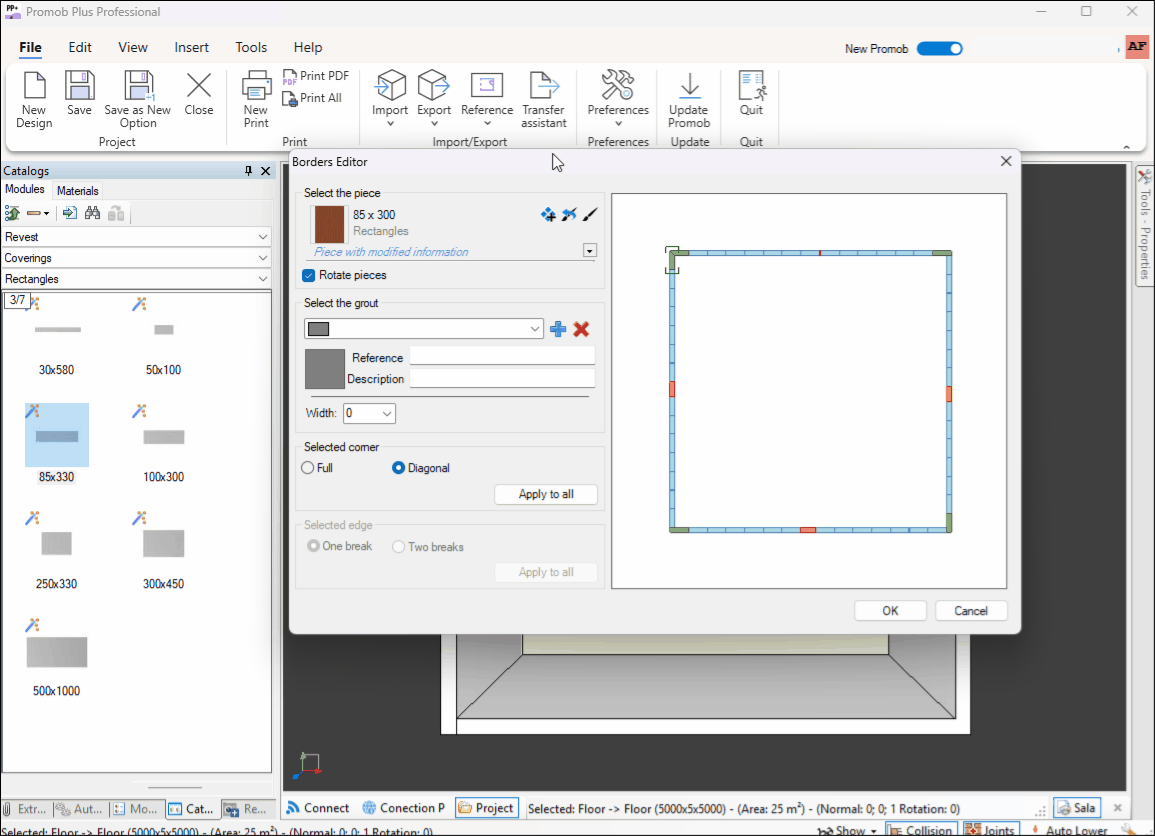This screenshot has height=836, width=1155.
Task: Click the brush edit icon for the piece
Action: (590, 215)
